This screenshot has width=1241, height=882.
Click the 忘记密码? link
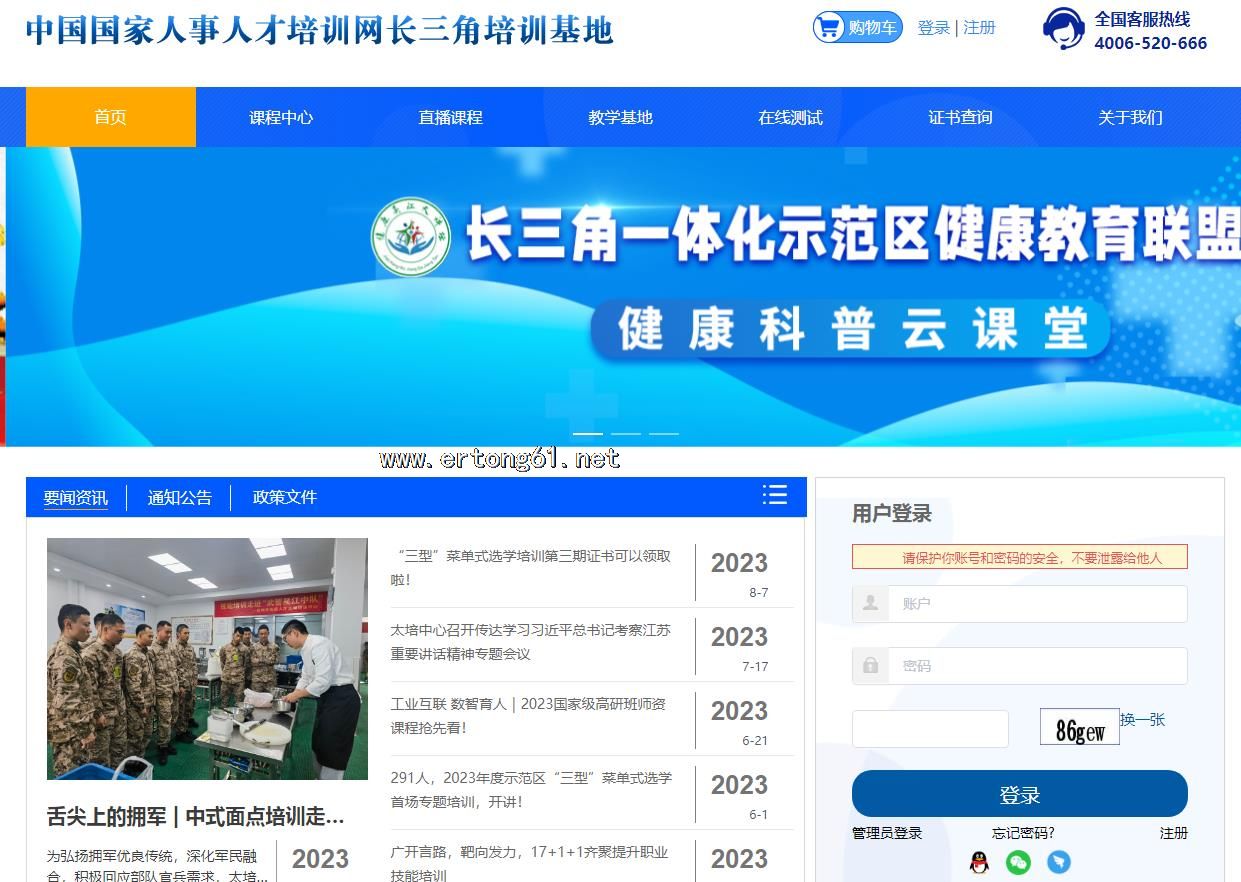[1023, 833]
